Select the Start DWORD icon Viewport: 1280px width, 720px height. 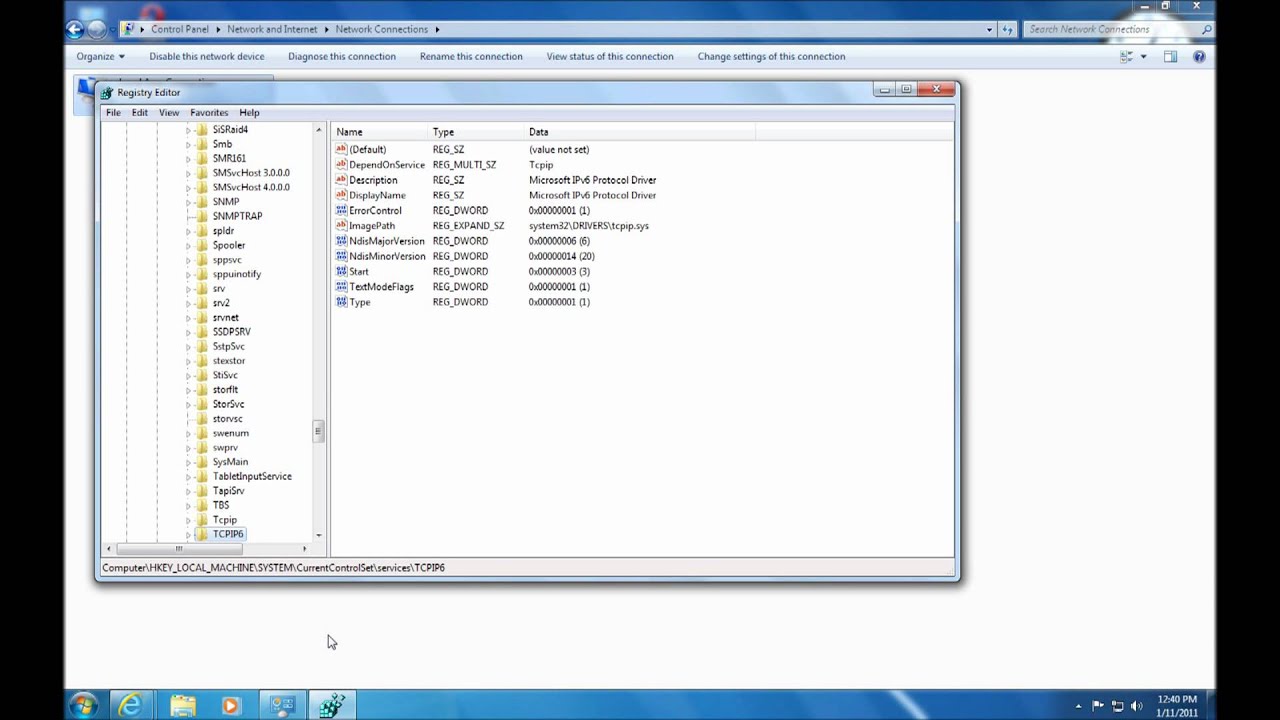[x=341, y=271]
